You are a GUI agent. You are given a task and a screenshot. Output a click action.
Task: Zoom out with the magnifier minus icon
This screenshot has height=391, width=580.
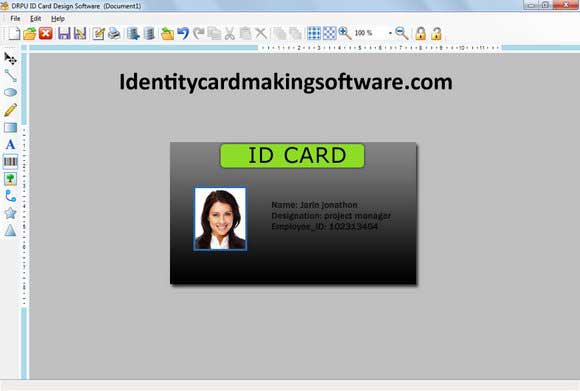click(402, 33)
